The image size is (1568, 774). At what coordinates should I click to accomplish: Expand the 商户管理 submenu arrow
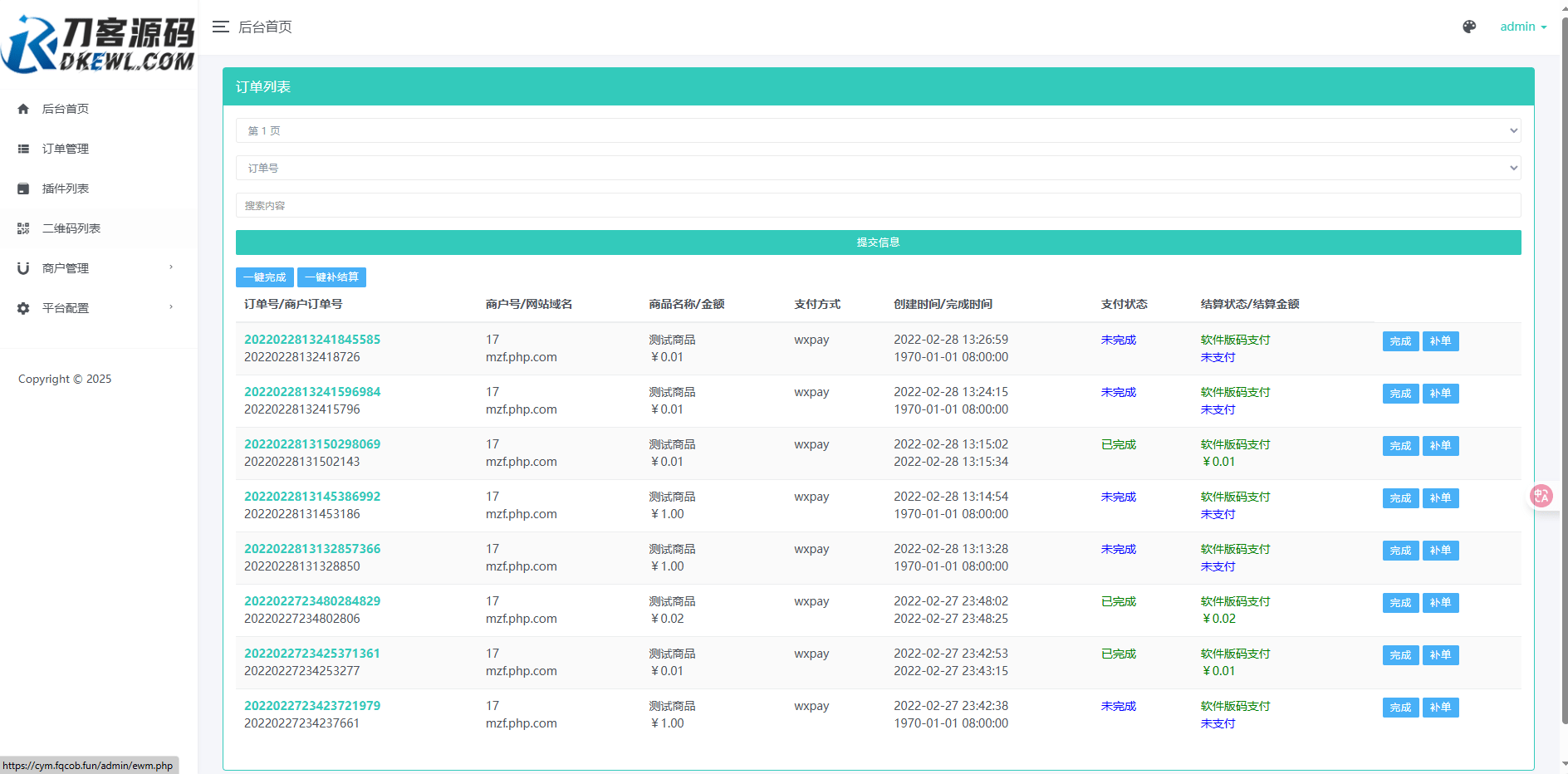(171, 267)
